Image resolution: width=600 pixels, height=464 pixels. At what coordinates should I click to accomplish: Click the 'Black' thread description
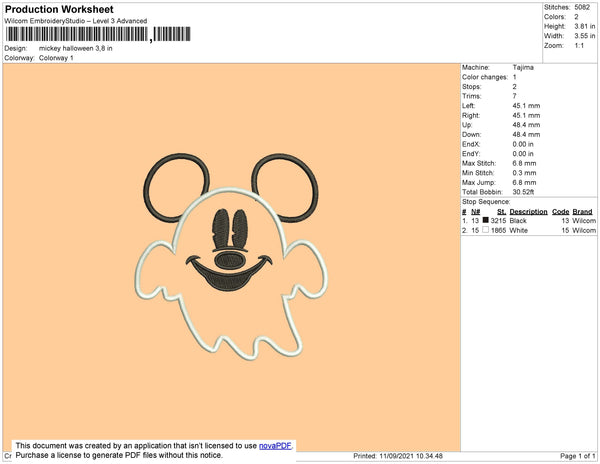[x=518, y=221]
